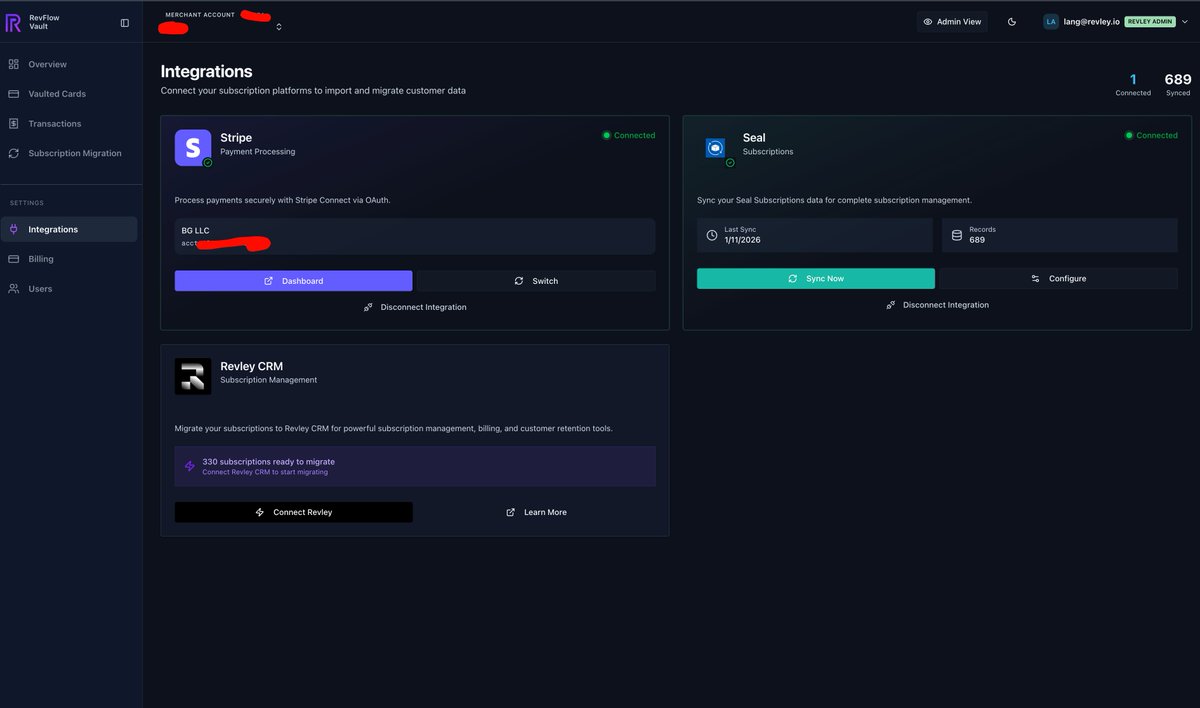Click the Connect Revley button
Screen dimensions: 1200x708
(293, 512)
